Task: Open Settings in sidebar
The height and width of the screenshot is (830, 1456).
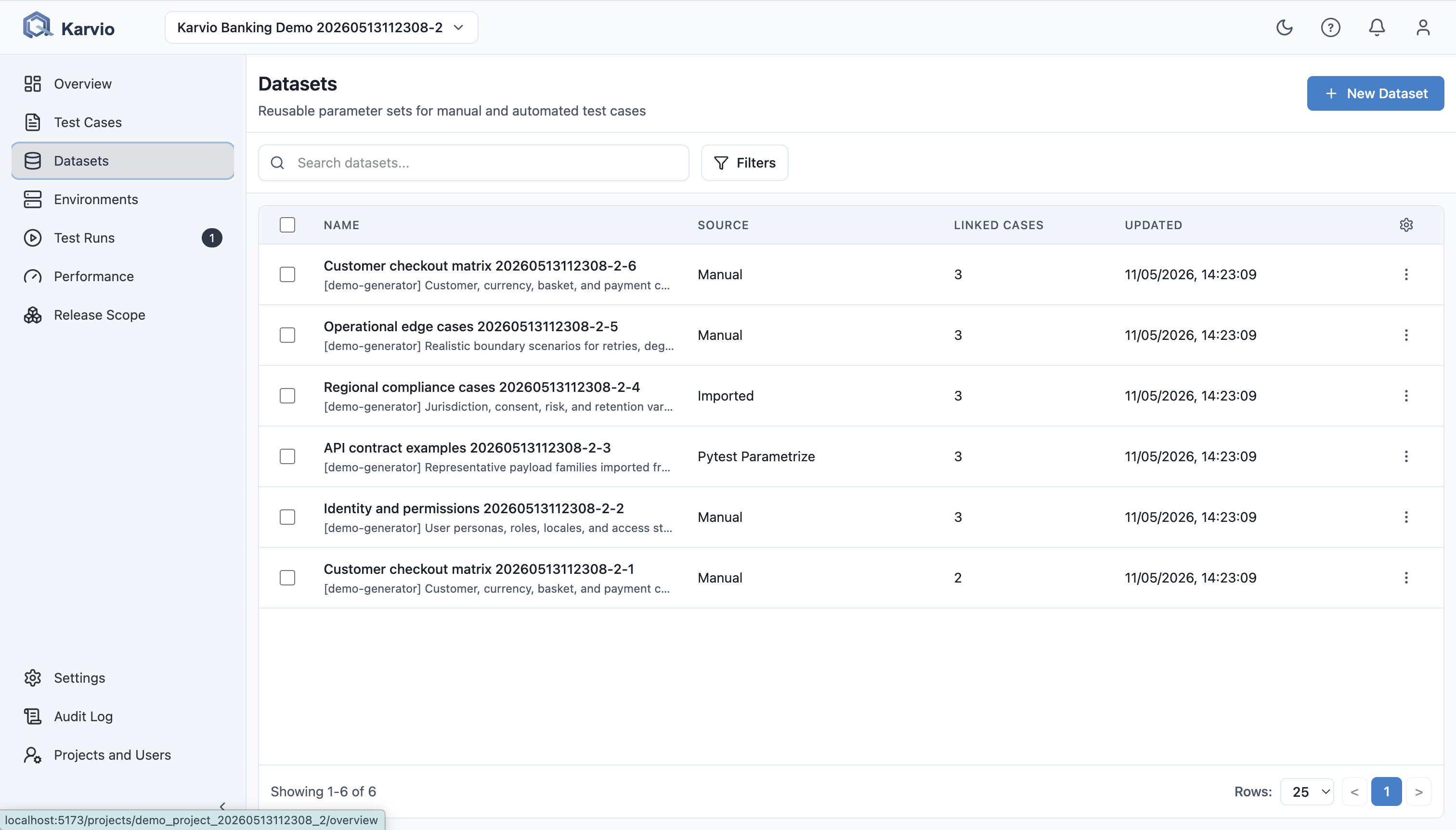Action: [123, 678]
